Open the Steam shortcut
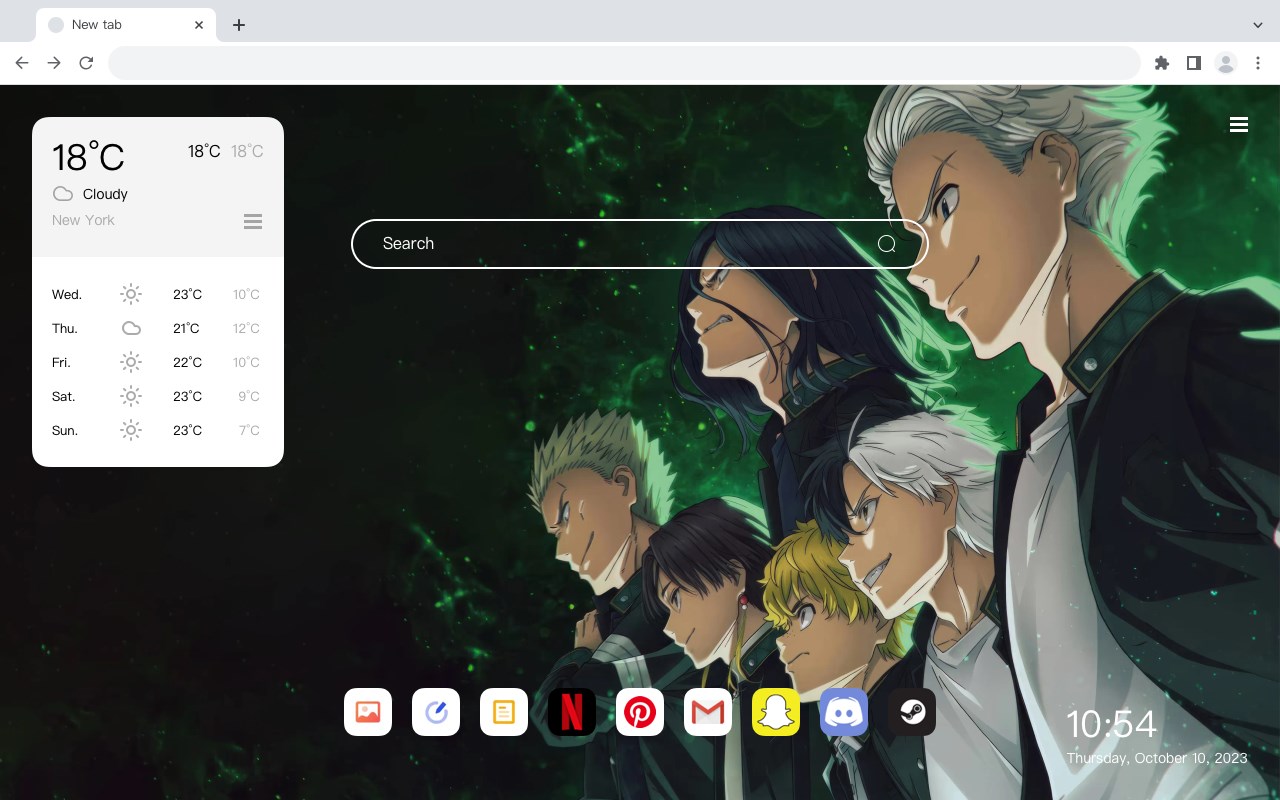 [x=912, y=712]
